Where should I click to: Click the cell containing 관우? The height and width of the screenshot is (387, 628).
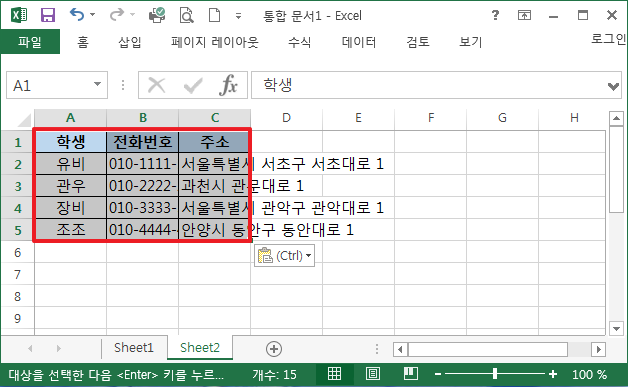70,186
